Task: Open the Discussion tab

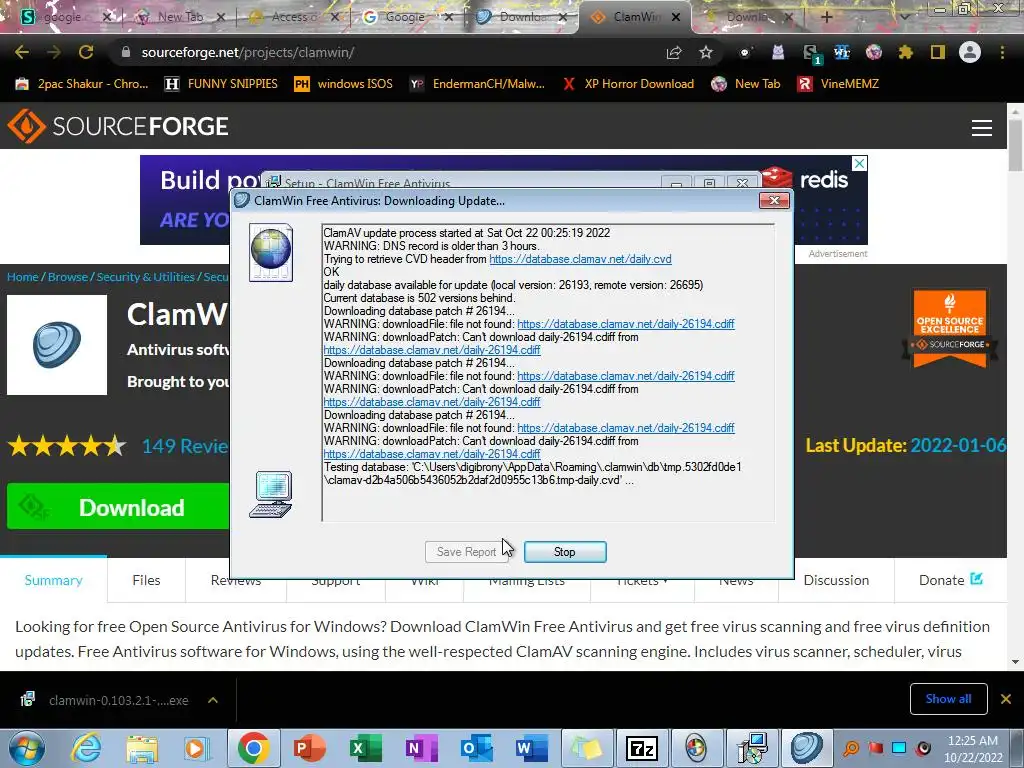Action: click(x=836, y=581)
